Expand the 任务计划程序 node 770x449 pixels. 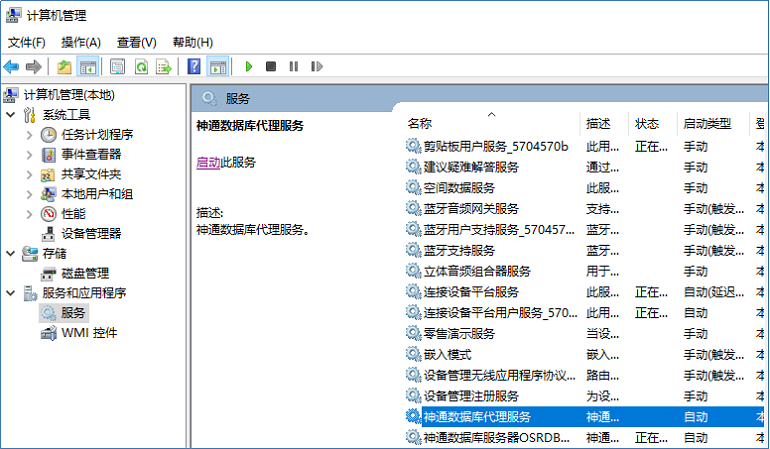click(x=29, y=135)
